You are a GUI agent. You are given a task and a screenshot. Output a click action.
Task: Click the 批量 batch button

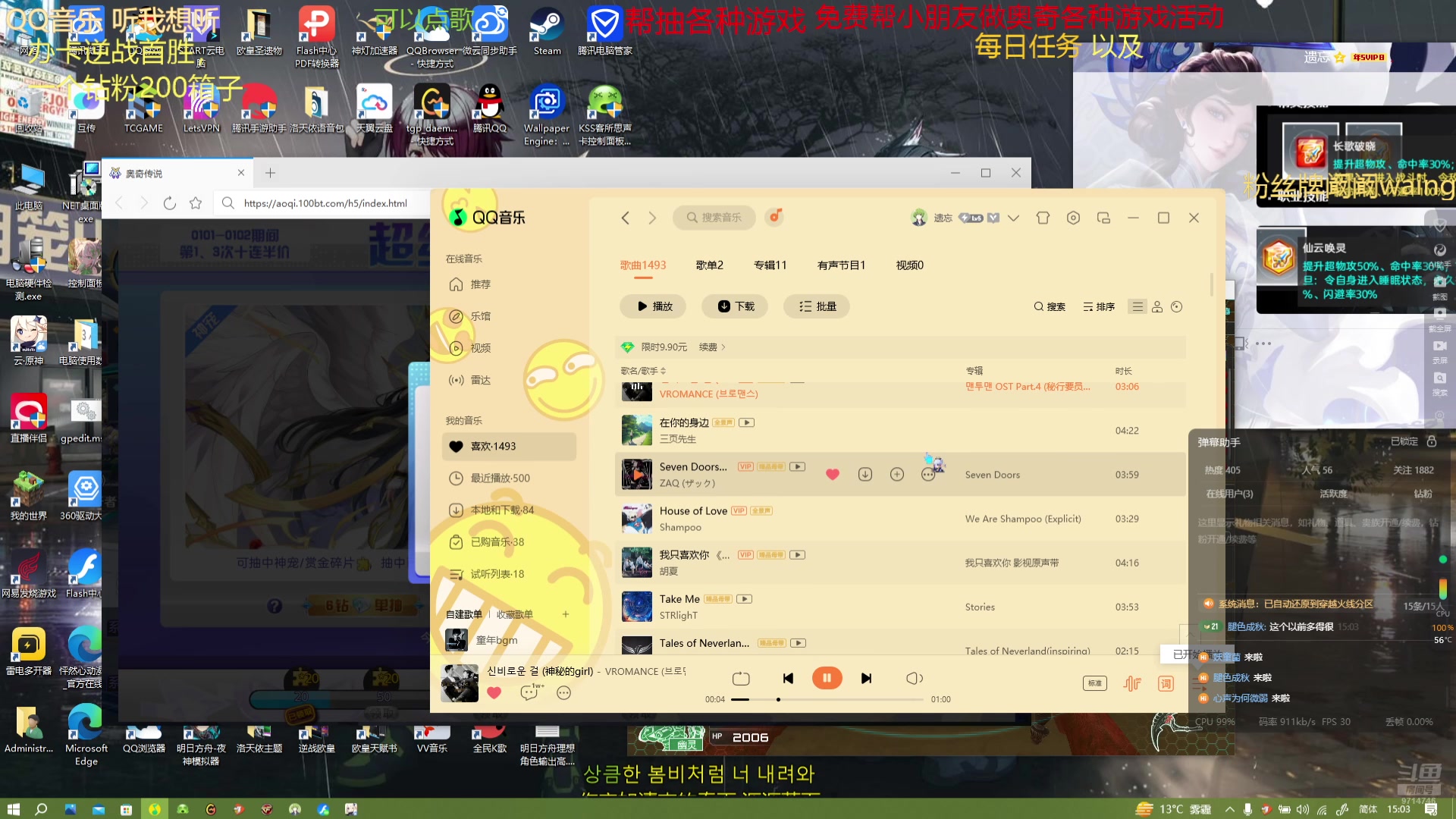coord(817,306)
